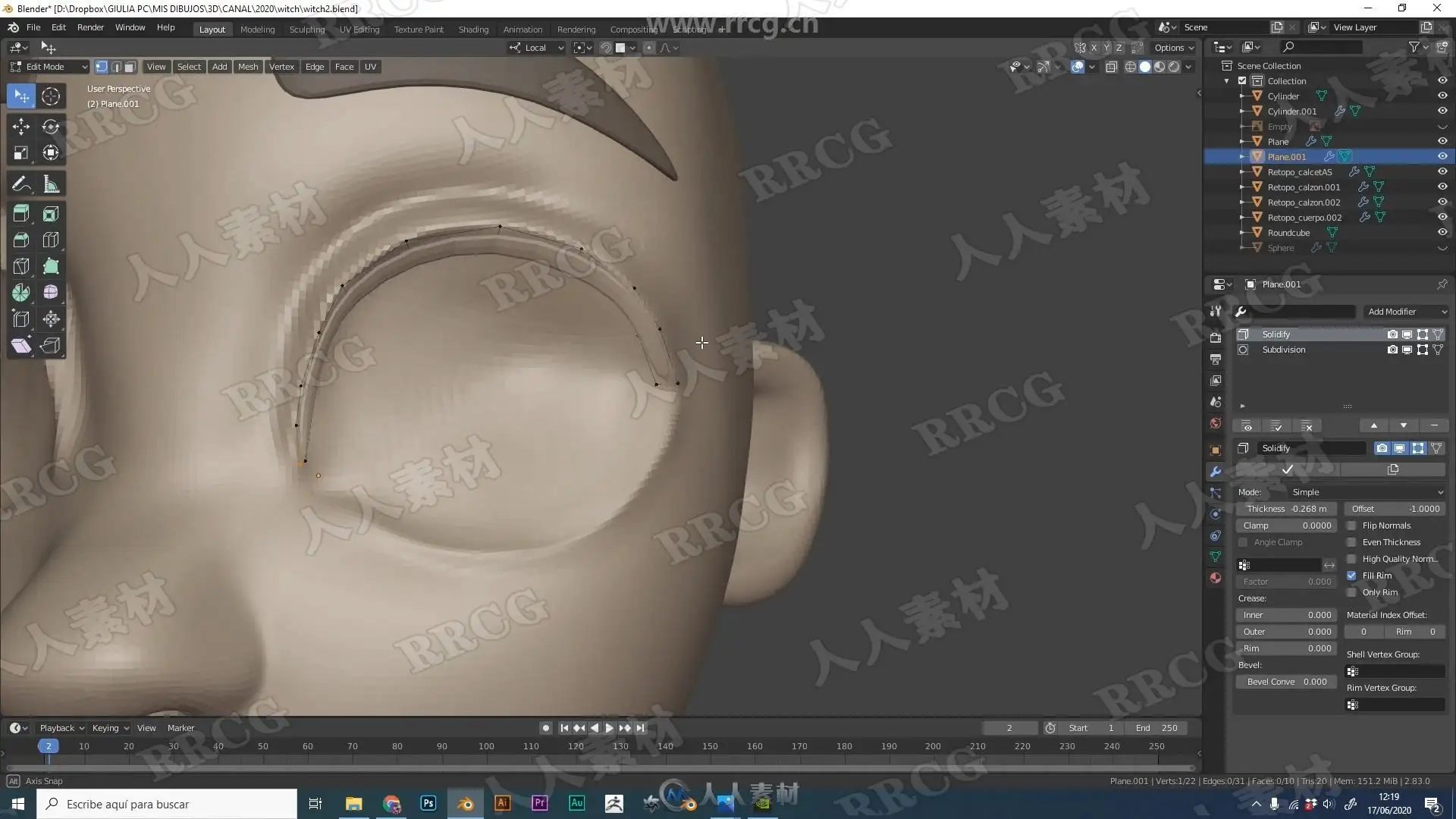Uncheck the Fill Rim checkbox

pos(1351,576)
